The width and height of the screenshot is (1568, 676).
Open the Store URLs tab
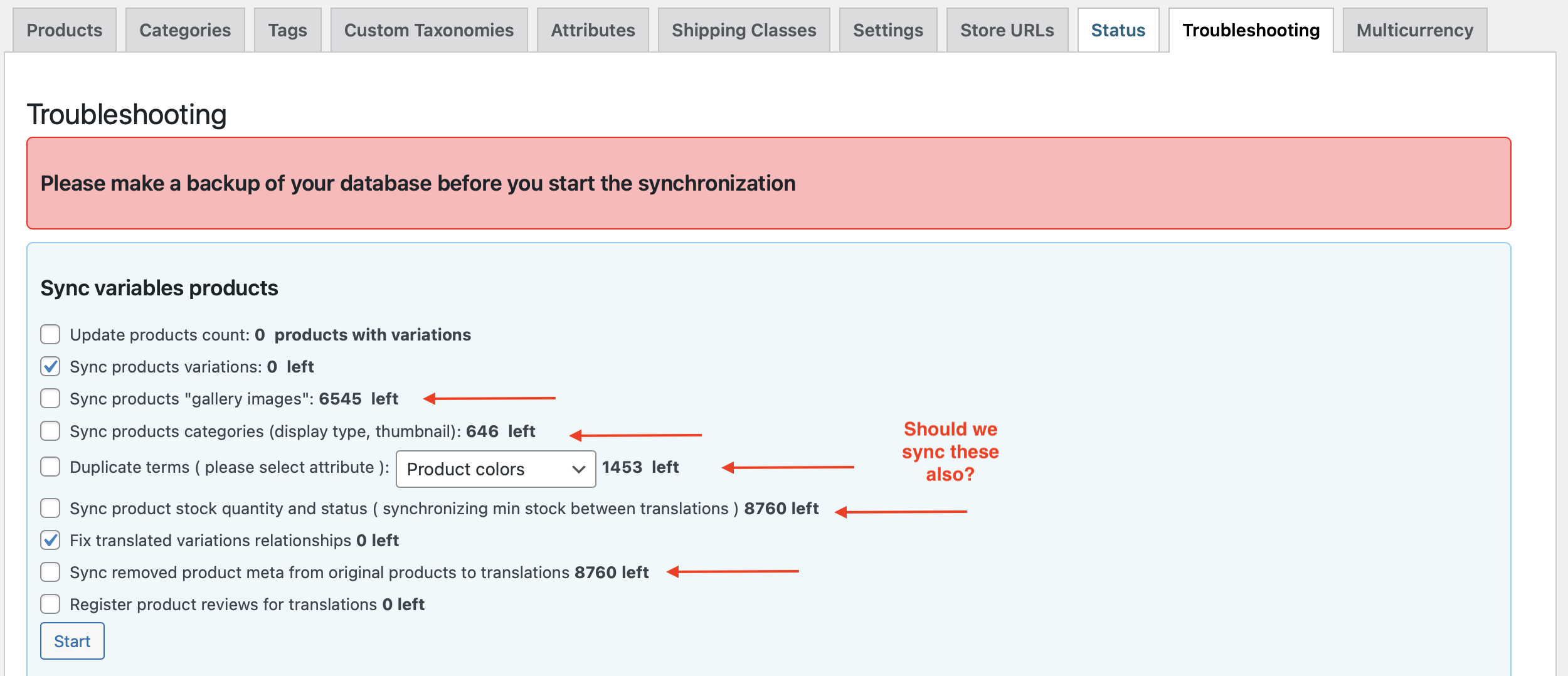tap(1007, 30)
